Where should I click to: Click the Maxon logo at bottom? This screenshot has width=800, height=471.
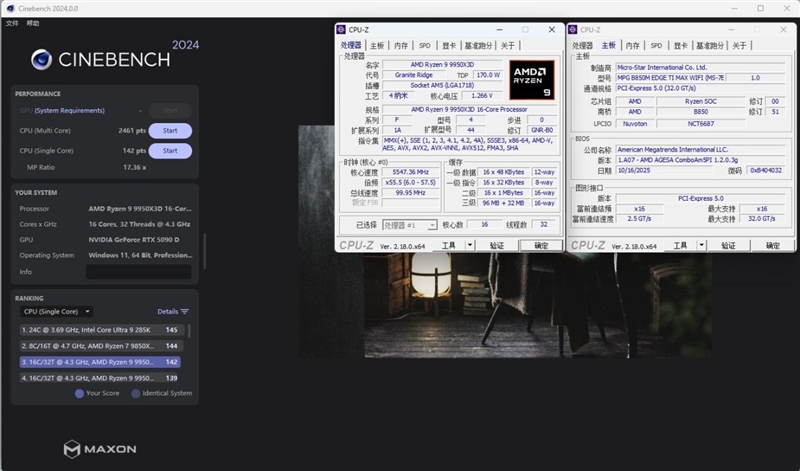(x=73, y=449)
